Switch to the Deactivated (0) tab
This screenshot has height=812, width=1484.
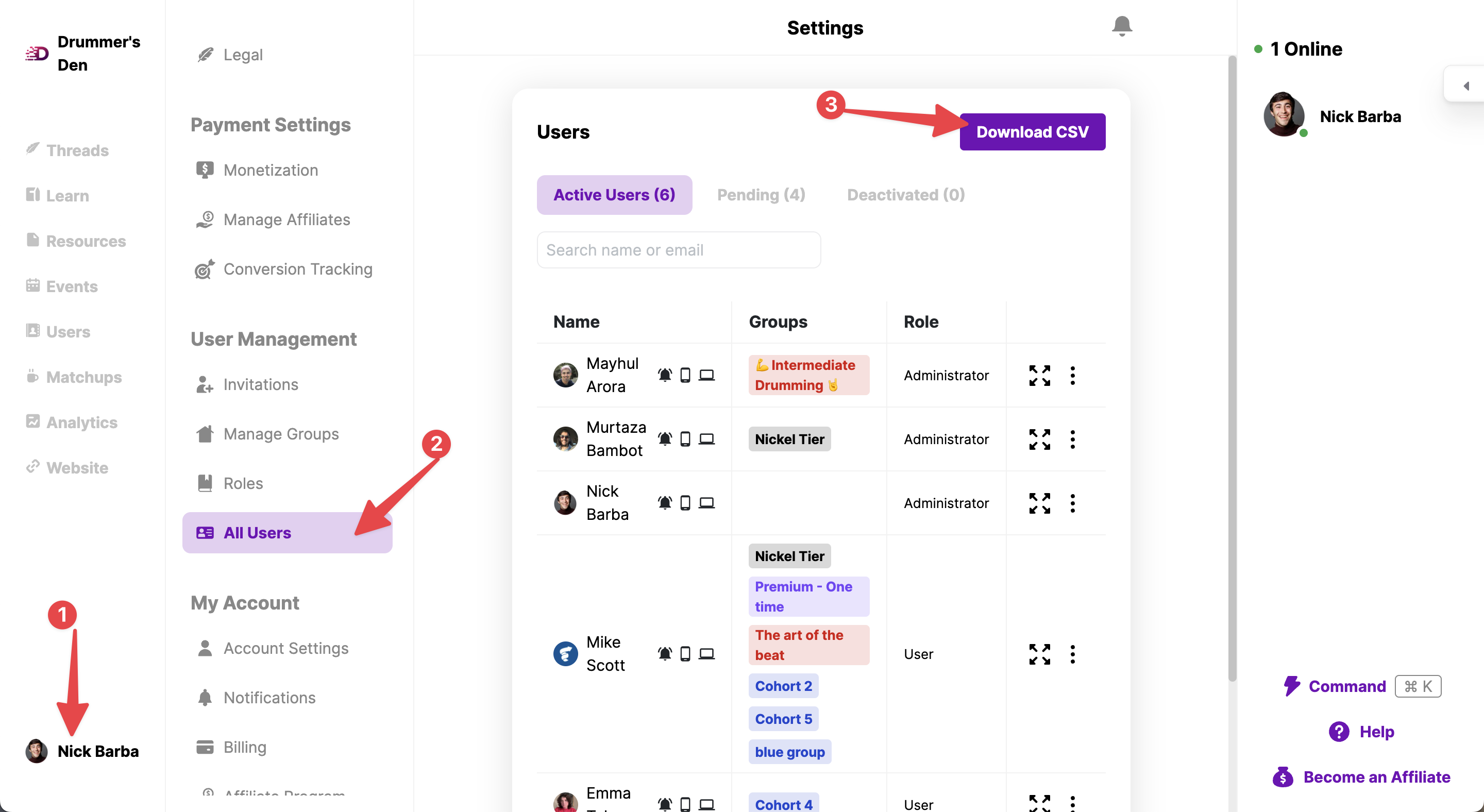[x=906, y=195]
